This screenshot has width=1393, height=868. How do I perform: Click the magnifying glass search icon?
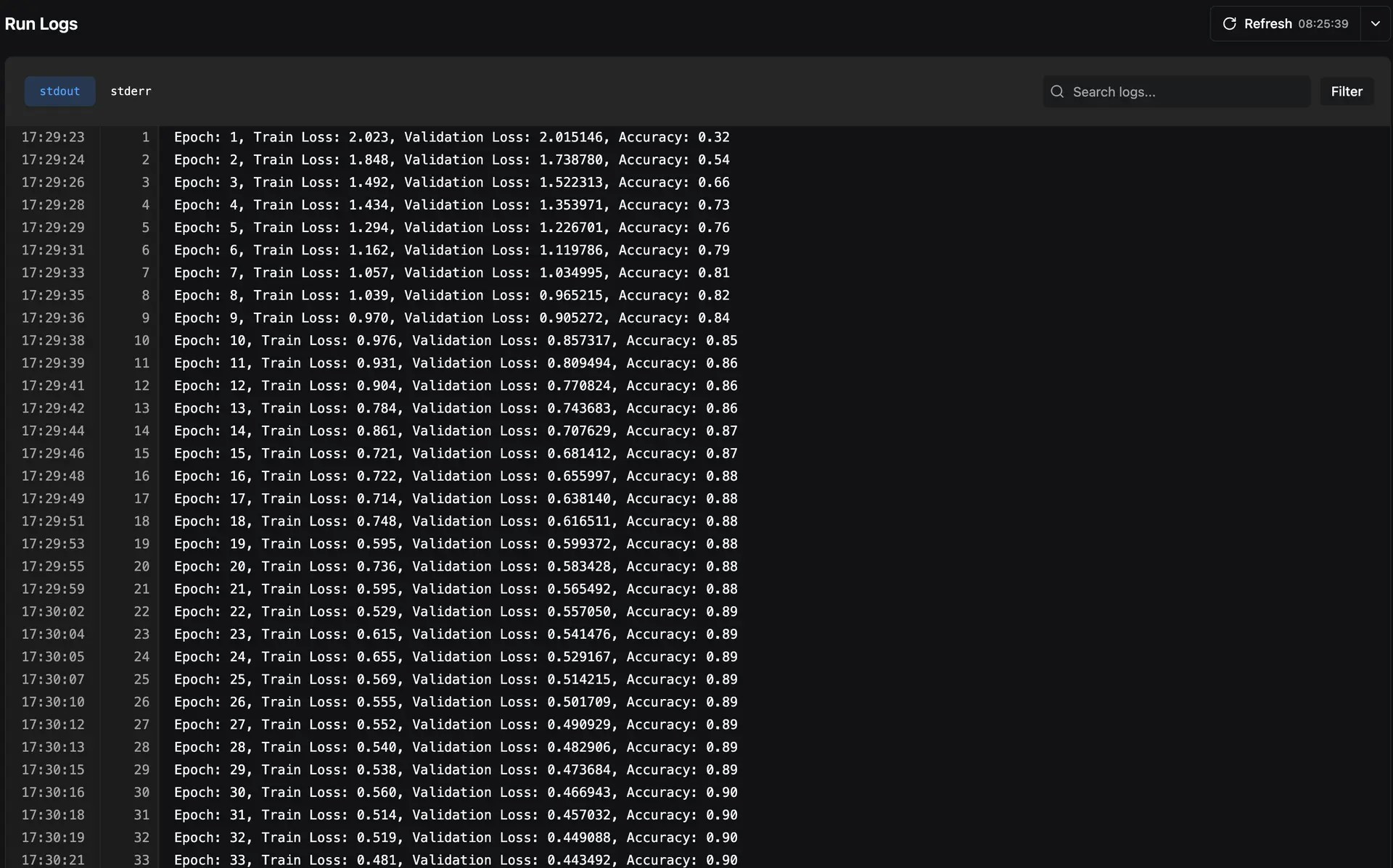click(1058, 91)
